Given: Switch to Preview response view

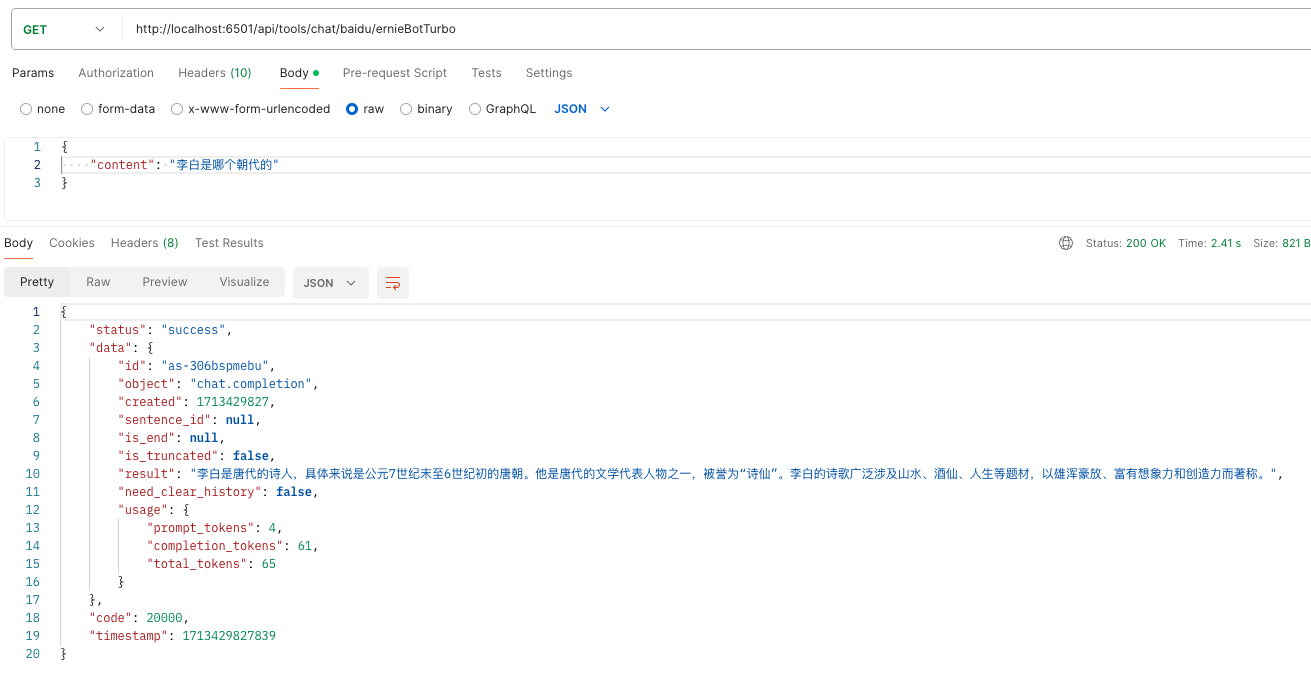Looking at the screenshot, I should click(165, 282).
